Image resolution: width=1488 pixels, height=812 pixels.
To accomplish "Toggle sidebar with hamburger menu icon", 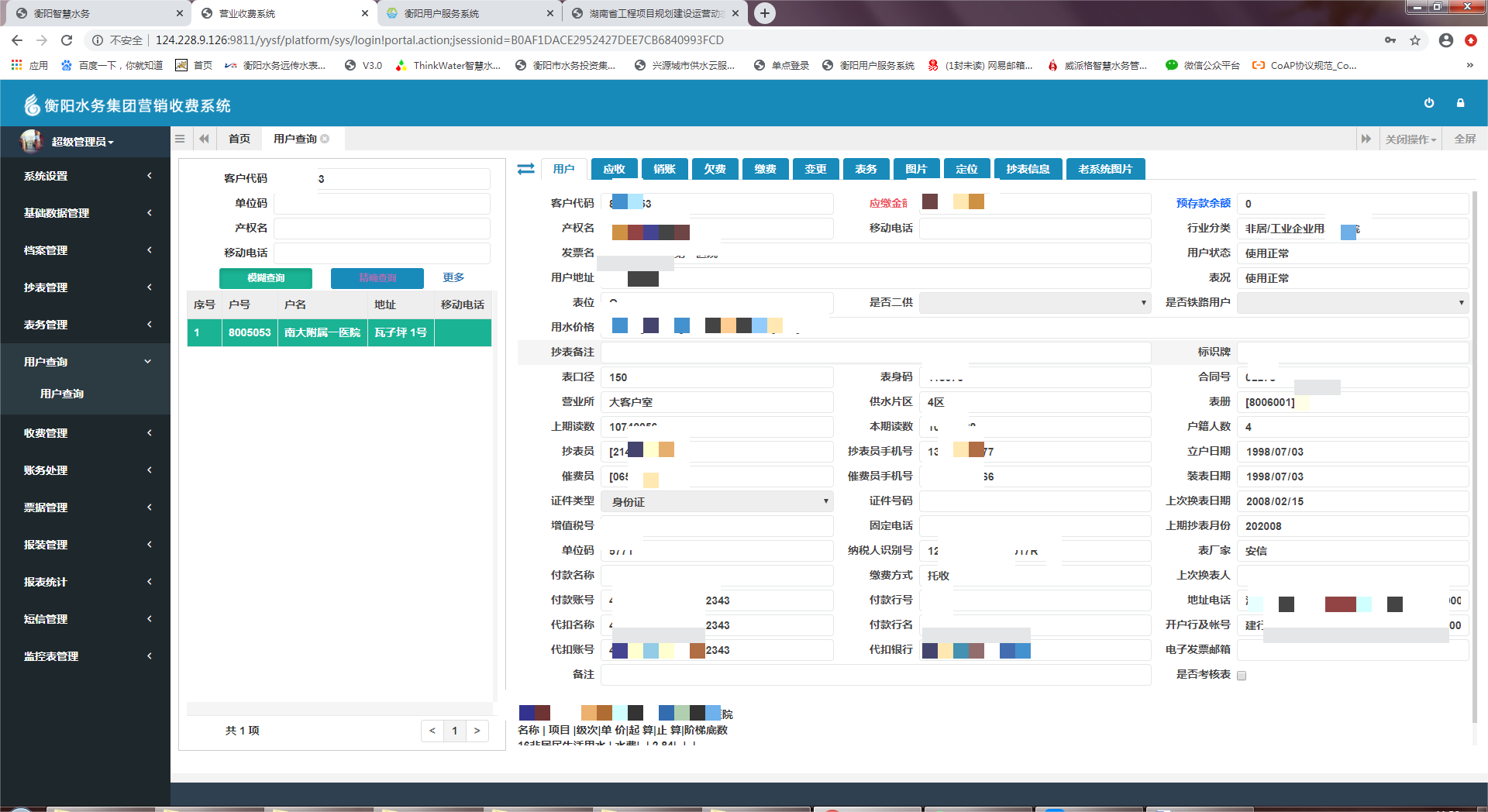I will point(180,139).
